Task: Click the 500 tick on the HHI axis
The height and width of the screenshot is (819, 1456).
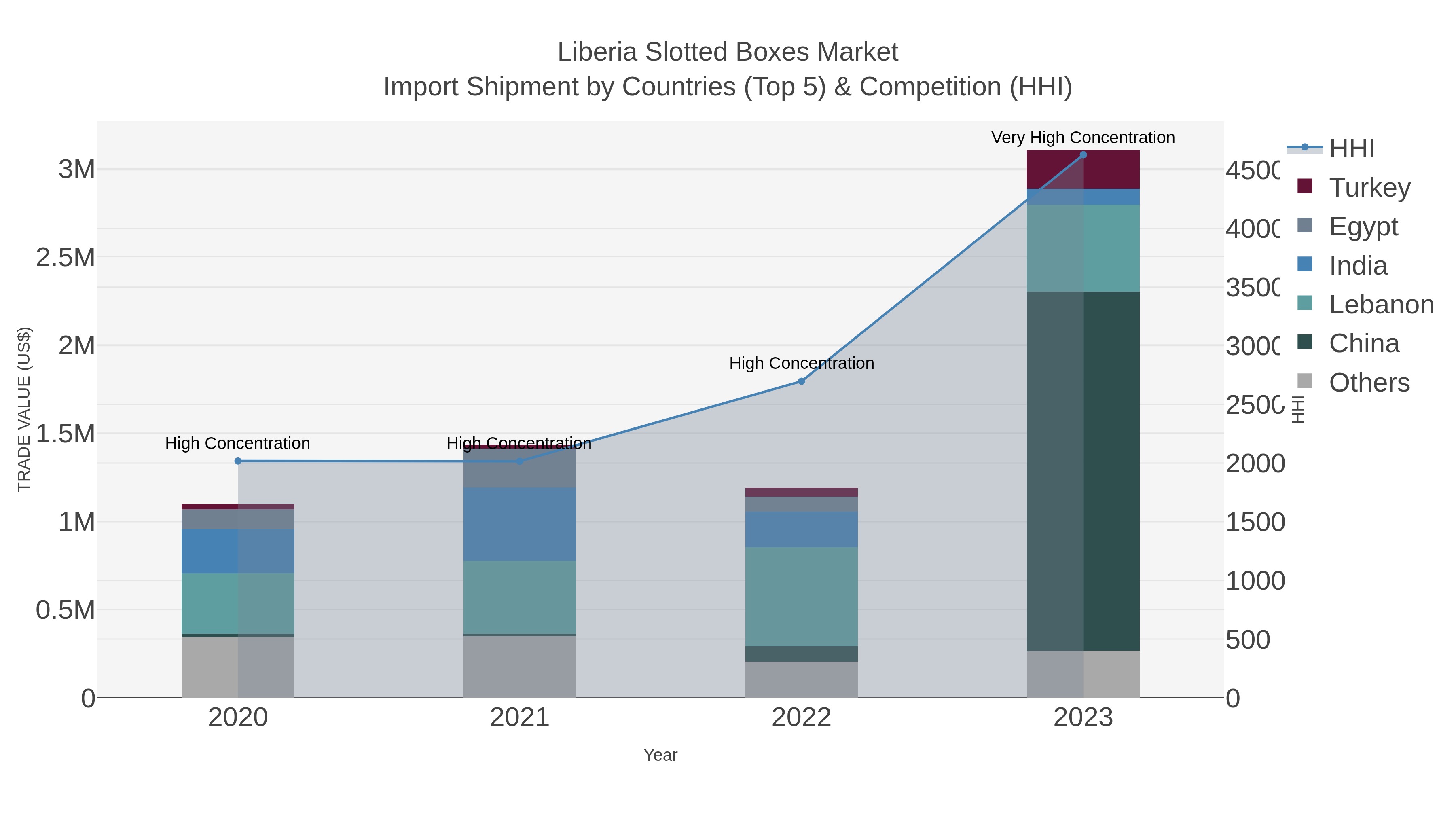Action: (1248, 640)
